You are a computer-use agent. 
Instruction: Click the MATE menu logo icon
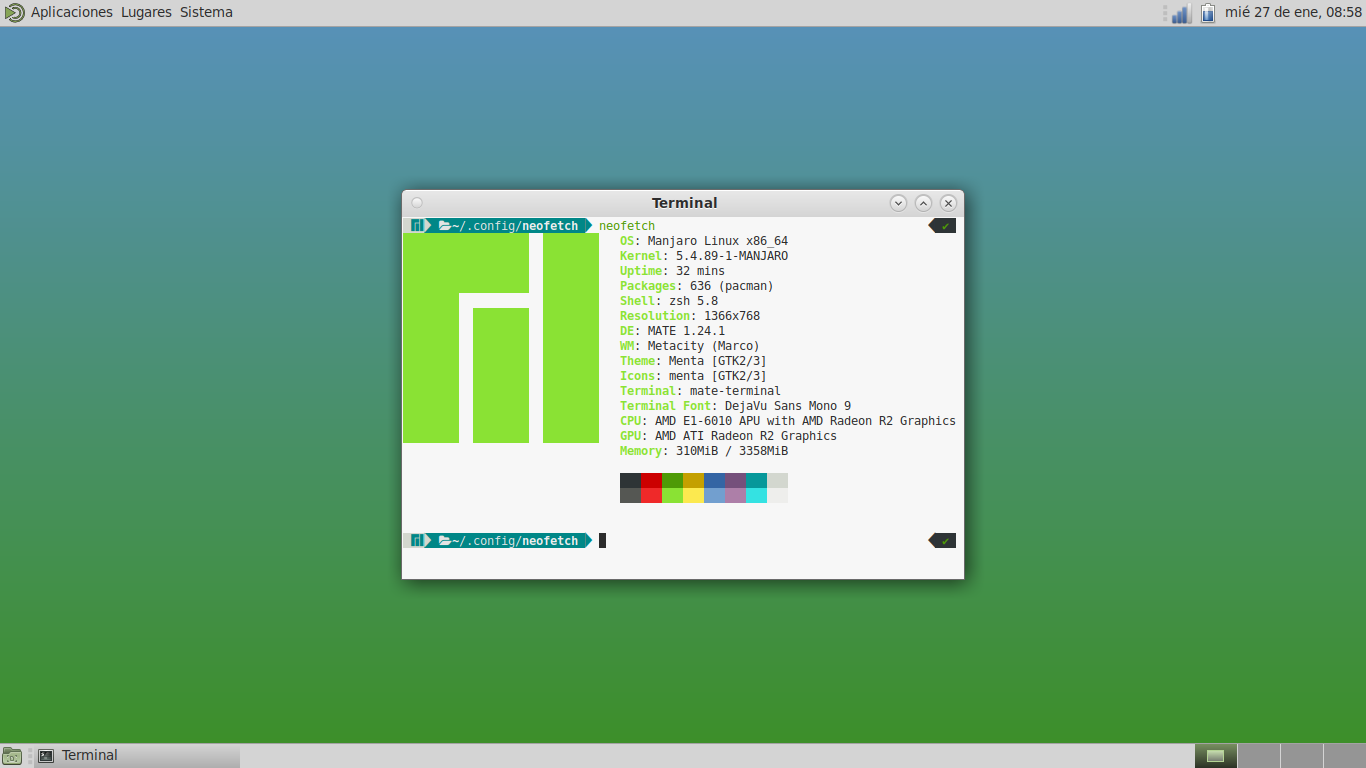14,13
